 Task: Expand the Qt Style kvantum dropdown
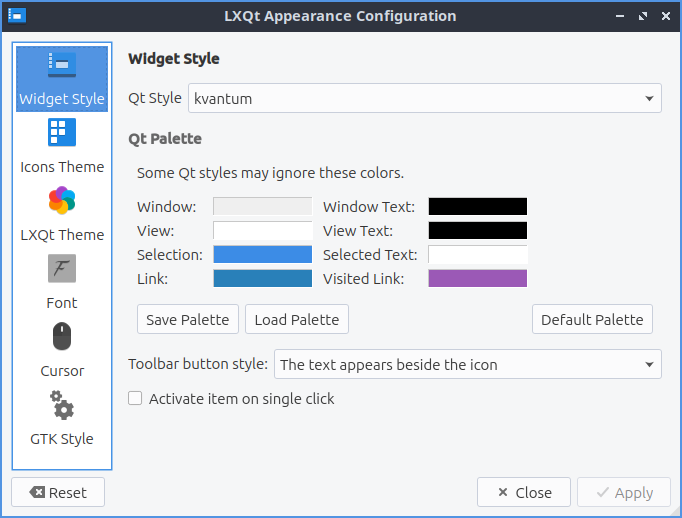(424, 98)
